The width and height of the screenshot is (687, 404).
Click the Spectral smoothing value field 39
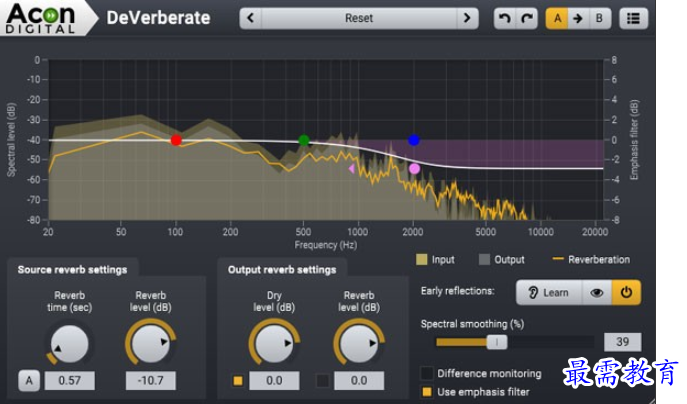622,342
